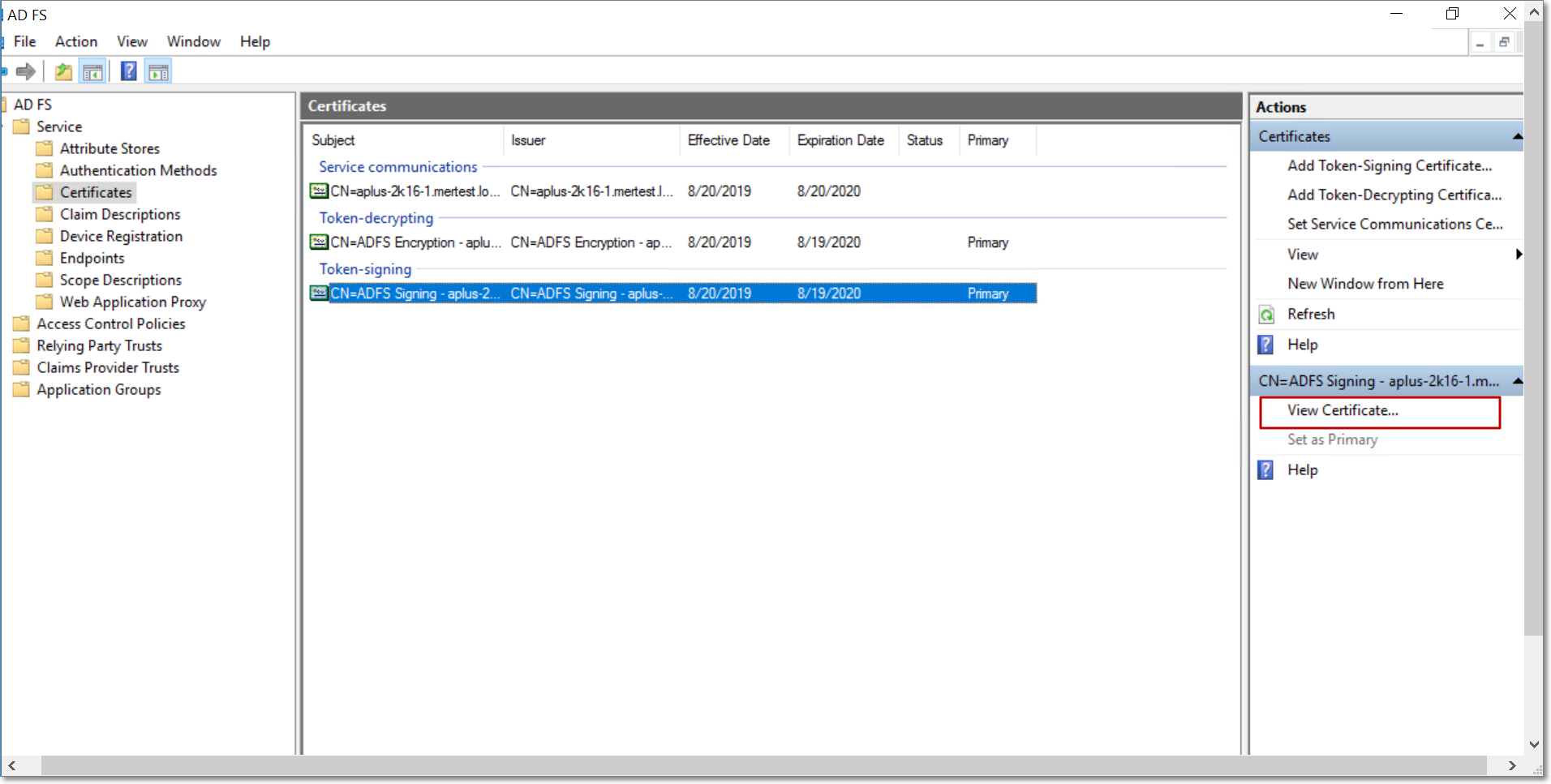
Task: Expand the View submenu arrow
Action: pyautogui.click(x=1518, y=255)
